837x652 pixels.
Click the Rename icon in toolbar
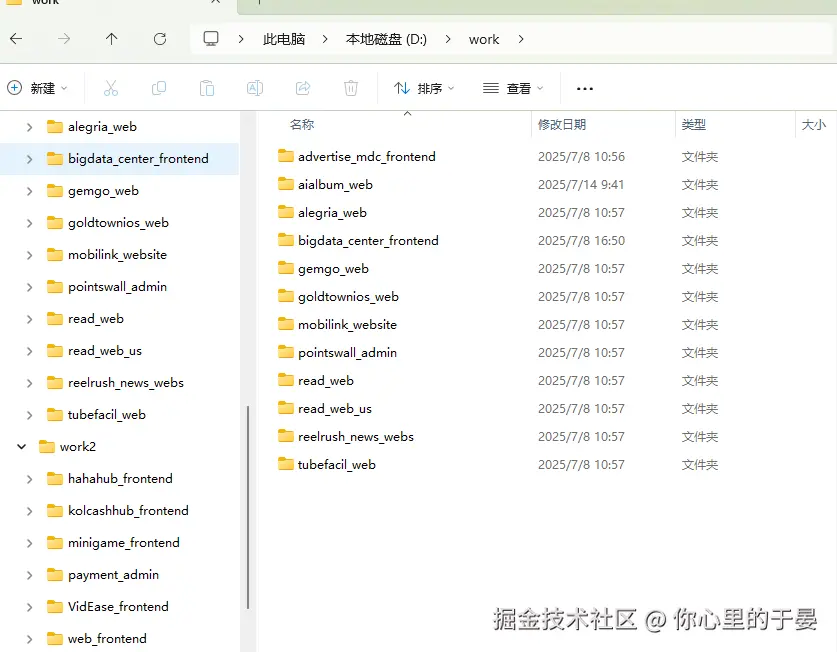255,88
